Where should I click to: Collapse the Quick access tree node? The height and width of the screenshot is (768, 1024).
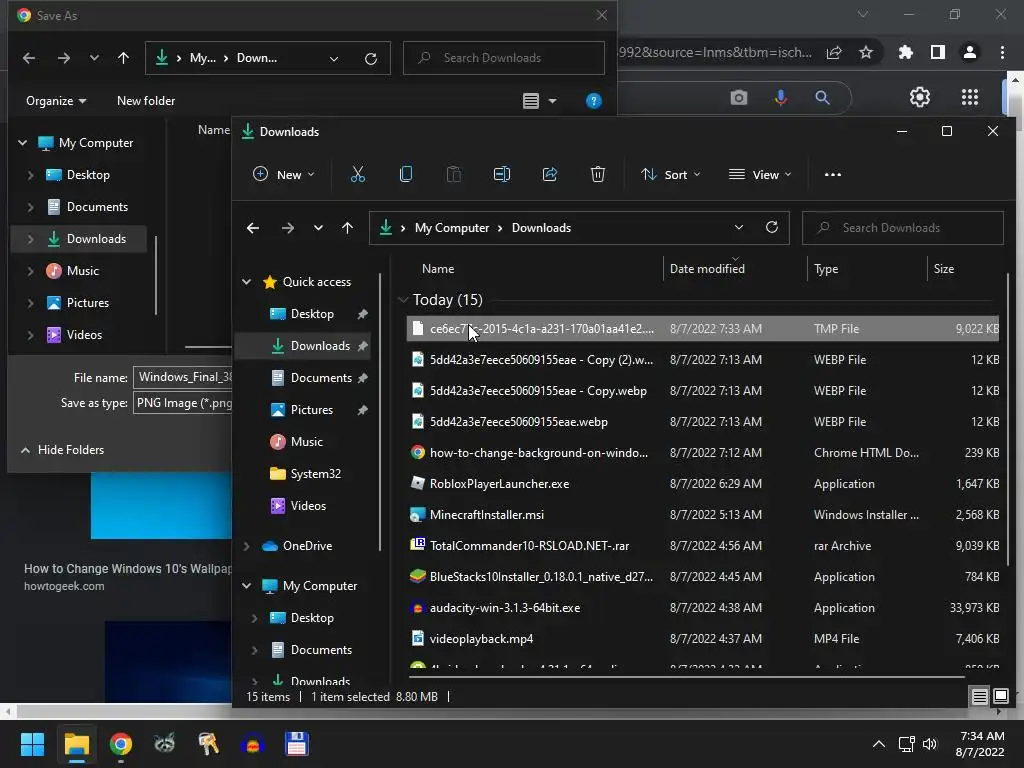pos(246,281)
